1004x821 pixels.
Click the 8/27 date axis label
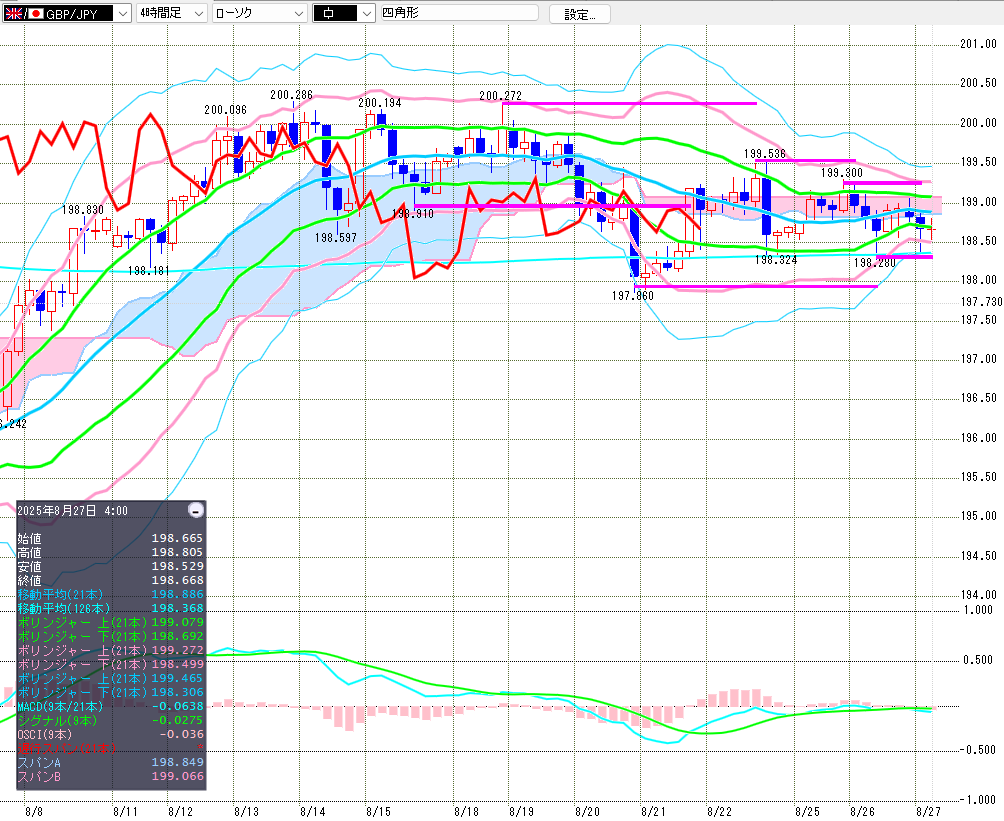(x=928, y=811)
